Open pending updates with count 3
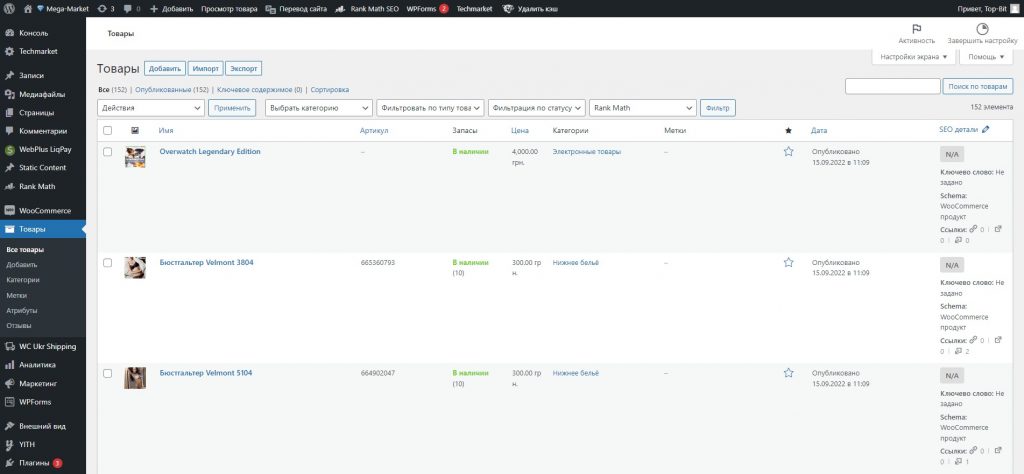Screen dimensions: 1024x474 pos(106,9)
